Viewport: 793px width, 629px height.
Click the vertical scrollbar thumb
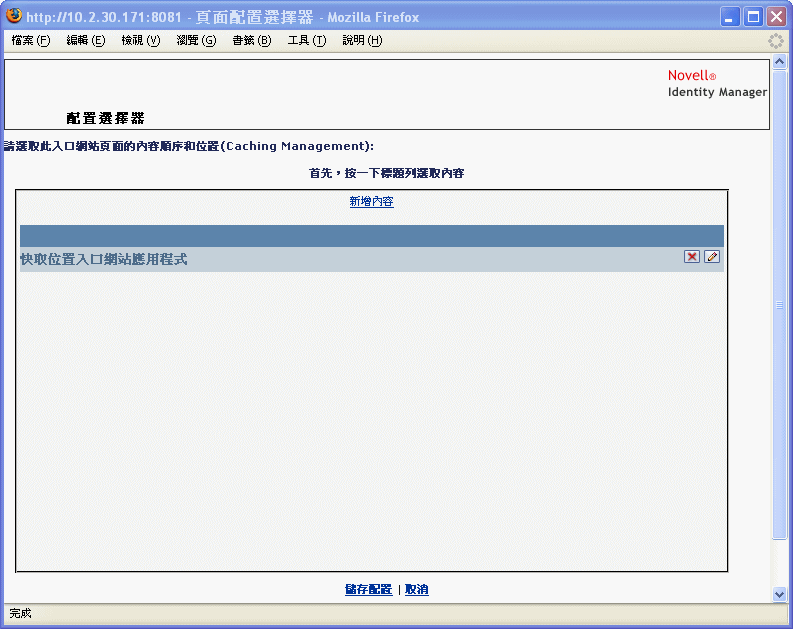point(779,305)
